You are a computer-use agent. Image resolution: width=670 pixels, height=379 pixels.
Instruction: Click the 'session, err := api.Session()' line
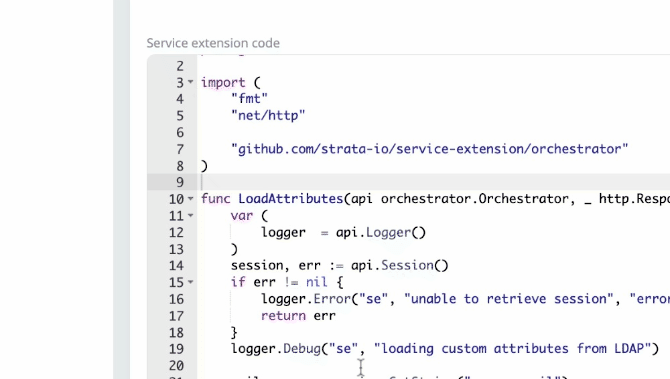[340, 265]
